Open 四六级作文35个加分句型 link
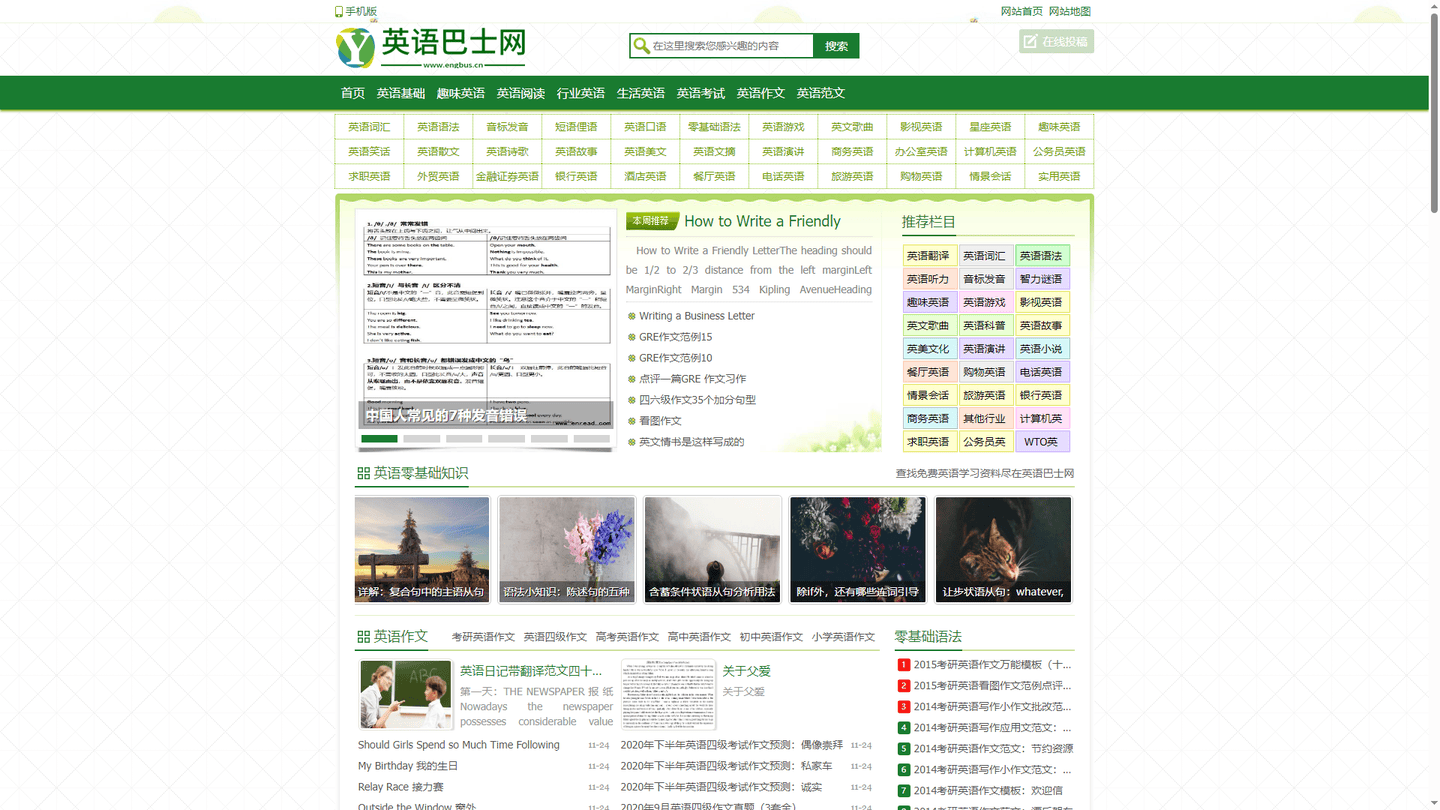The height and width of the screenshot is (810, 1440). click(697, 400)
